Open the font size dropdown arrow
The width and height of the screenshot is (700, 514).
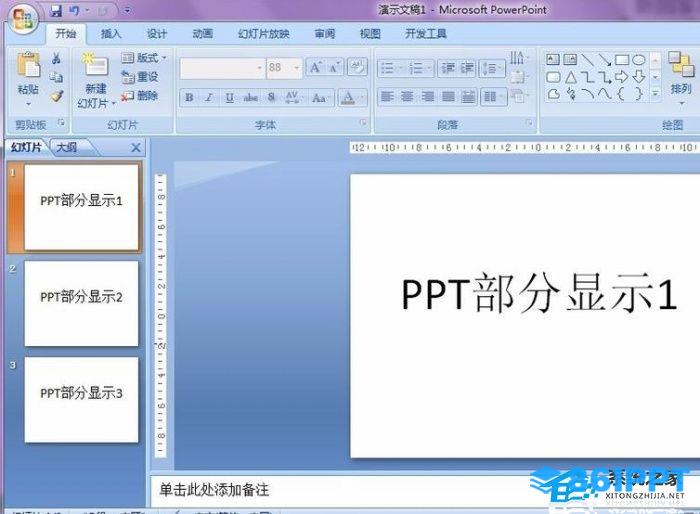tap(297, 68)
